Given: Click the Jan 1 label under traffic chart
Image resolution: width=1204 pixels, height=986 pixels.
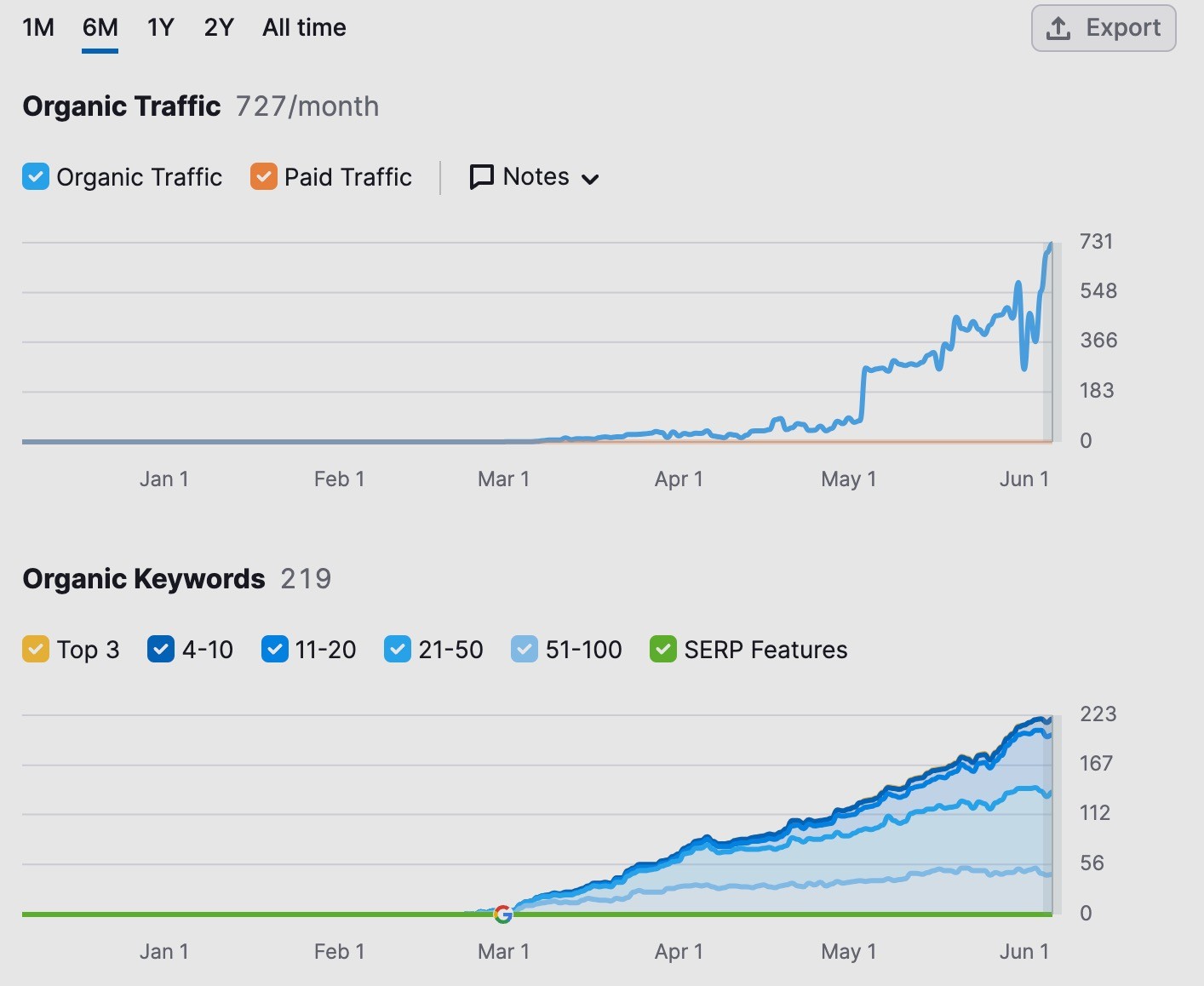Looking at the screenshot, I should pos(163,479).
